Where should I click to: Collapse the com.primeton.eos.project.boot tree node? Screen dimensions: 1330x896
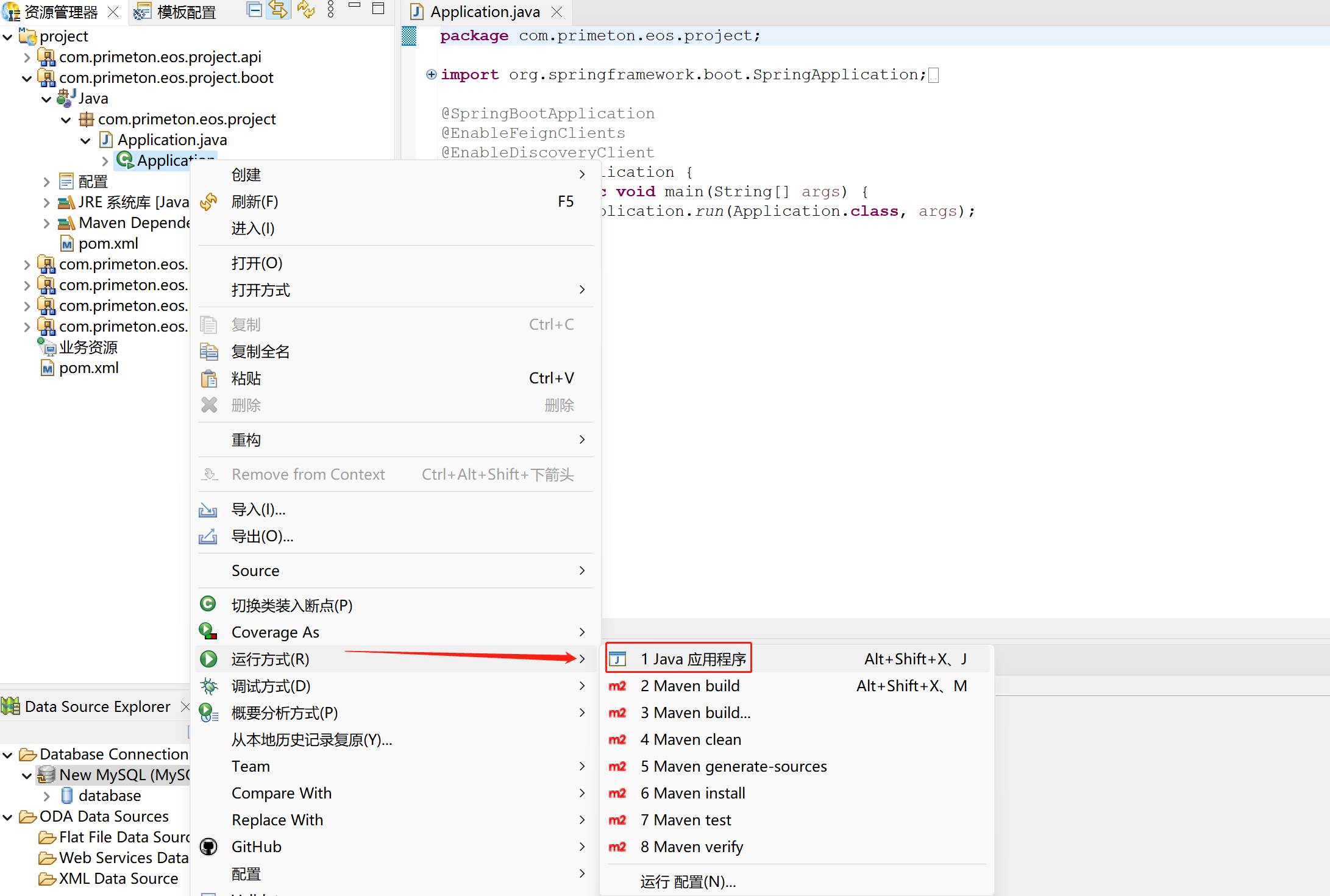(x=27, y=78)
